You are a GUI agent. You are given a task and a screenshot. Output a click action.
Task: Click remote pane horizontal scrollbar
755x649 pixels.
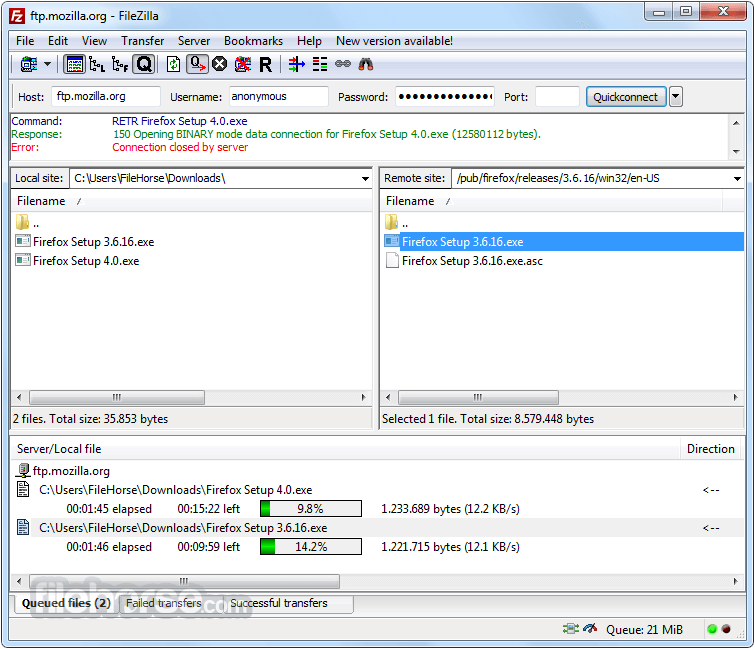tap(478, 398)
